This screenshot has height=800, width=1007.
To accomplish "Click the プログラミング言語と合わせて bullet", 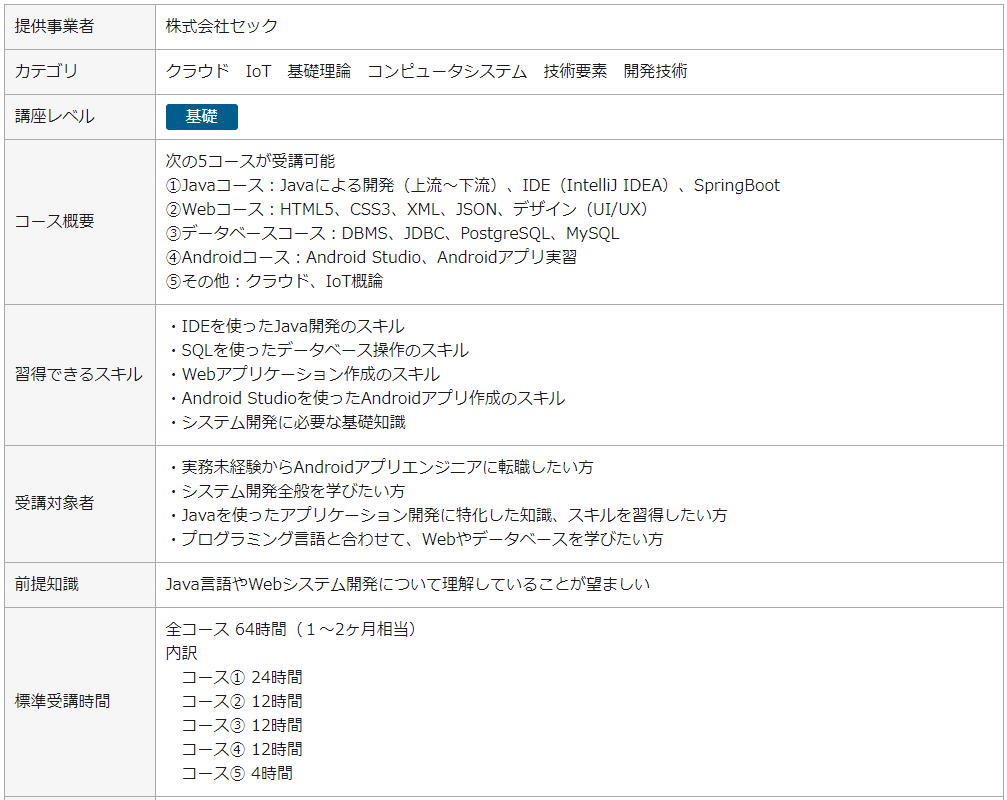I will click(x=414, y=539).
